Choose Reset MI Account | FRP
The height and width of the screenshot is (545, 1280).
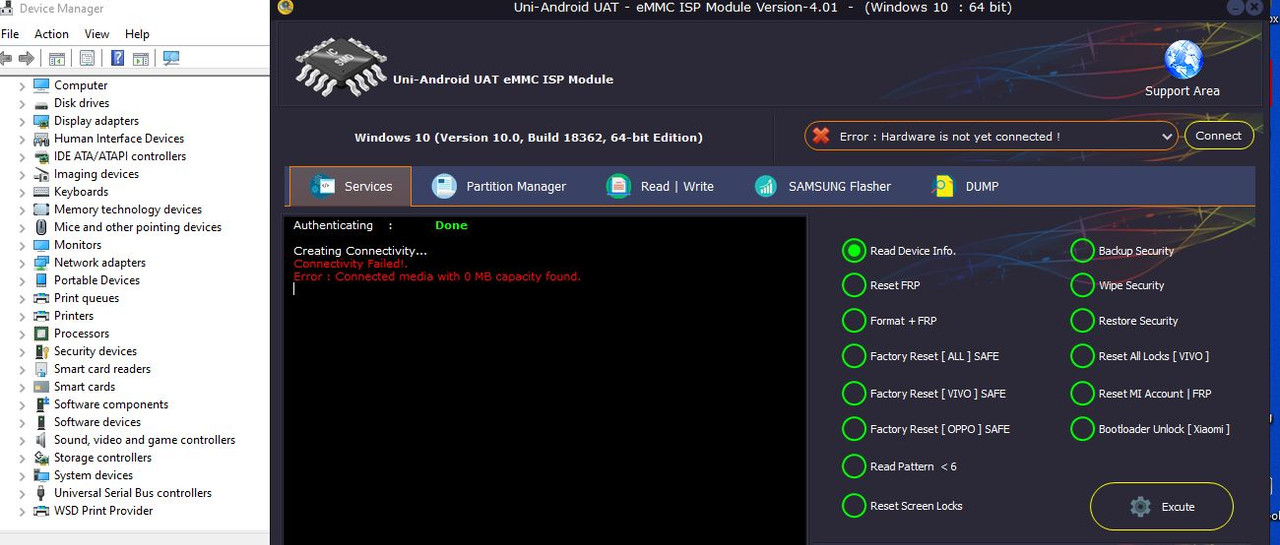pyautogui.click(x=1082, y=393)
